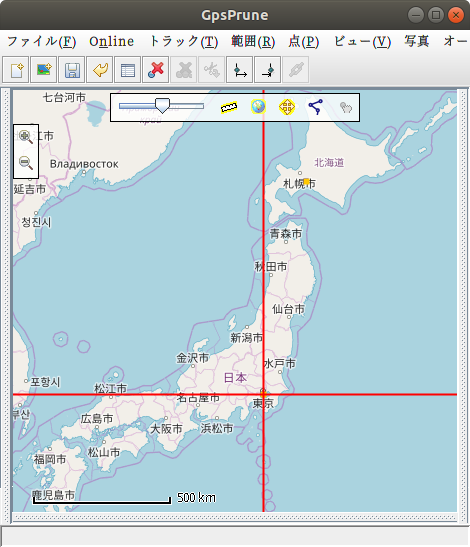Toggle the map globe display icon
The width and height of the screenshot is (470, 547).
[258, 107]
